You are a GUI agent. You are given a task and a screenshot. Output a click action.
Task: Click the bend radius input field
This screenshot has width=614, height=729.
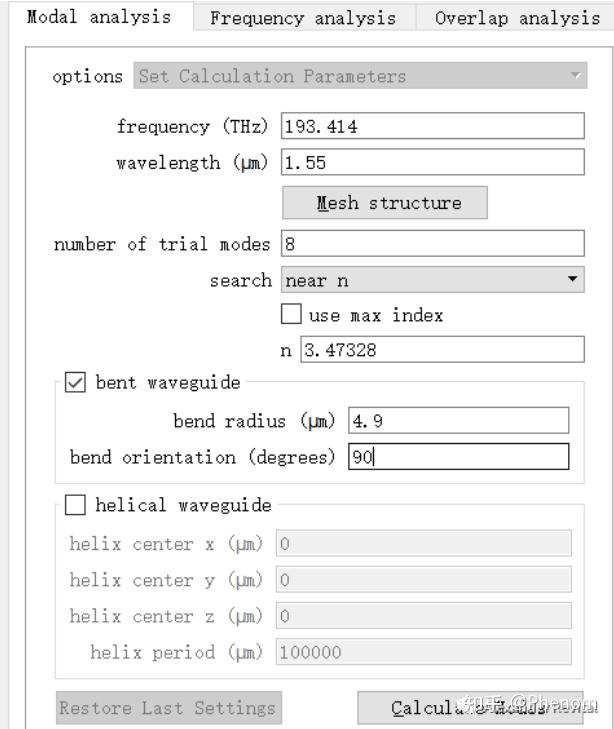tap(458, 421)
